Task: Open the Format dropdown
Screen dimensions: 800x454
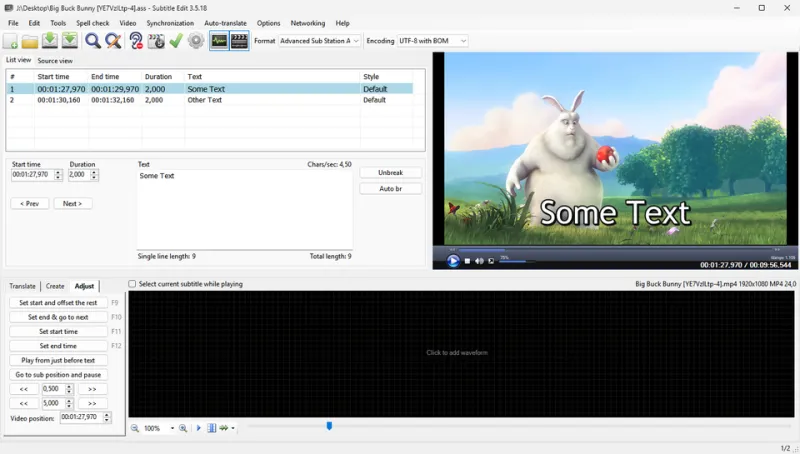Action: point(319,41)
